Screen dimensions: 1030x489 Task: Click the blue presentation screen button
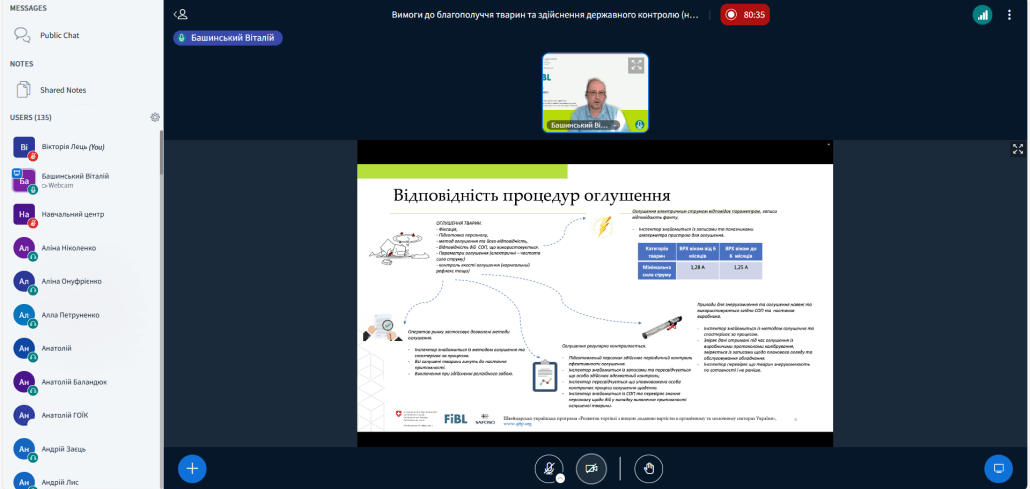997,467
